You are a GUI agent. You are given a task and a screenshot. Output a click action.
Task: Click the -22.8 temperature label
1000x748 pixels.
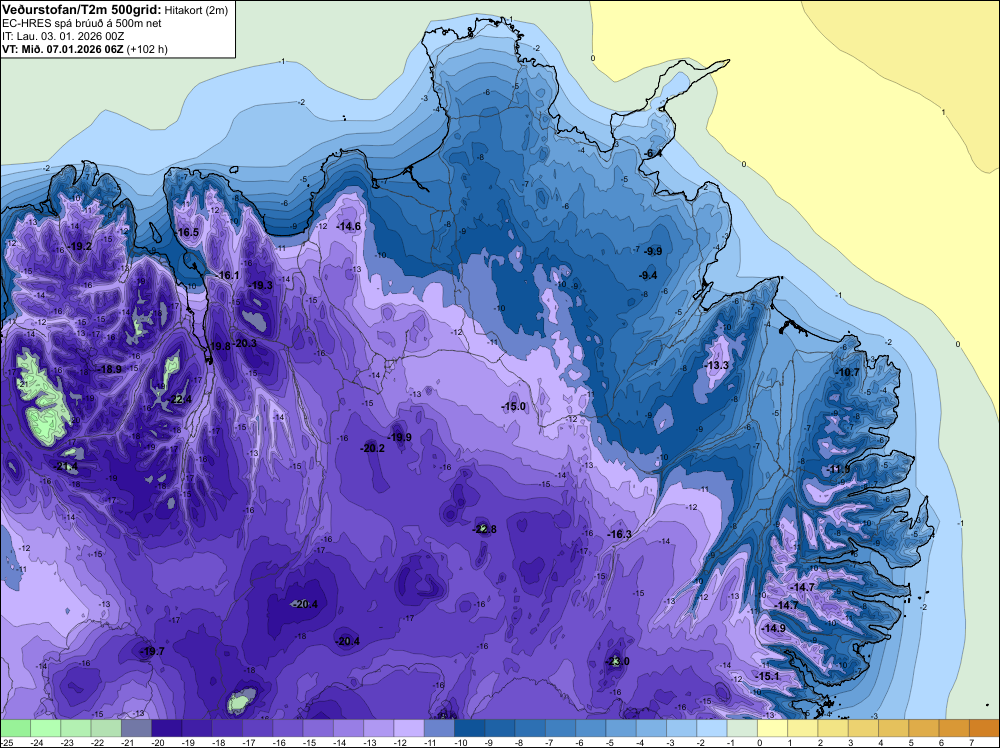coord(485,529)
